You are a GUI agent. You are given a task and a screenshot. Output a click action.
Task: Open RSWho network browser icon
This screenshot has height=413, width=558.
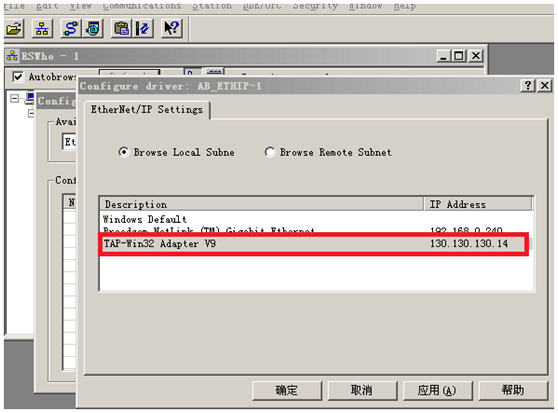point(42,28)
